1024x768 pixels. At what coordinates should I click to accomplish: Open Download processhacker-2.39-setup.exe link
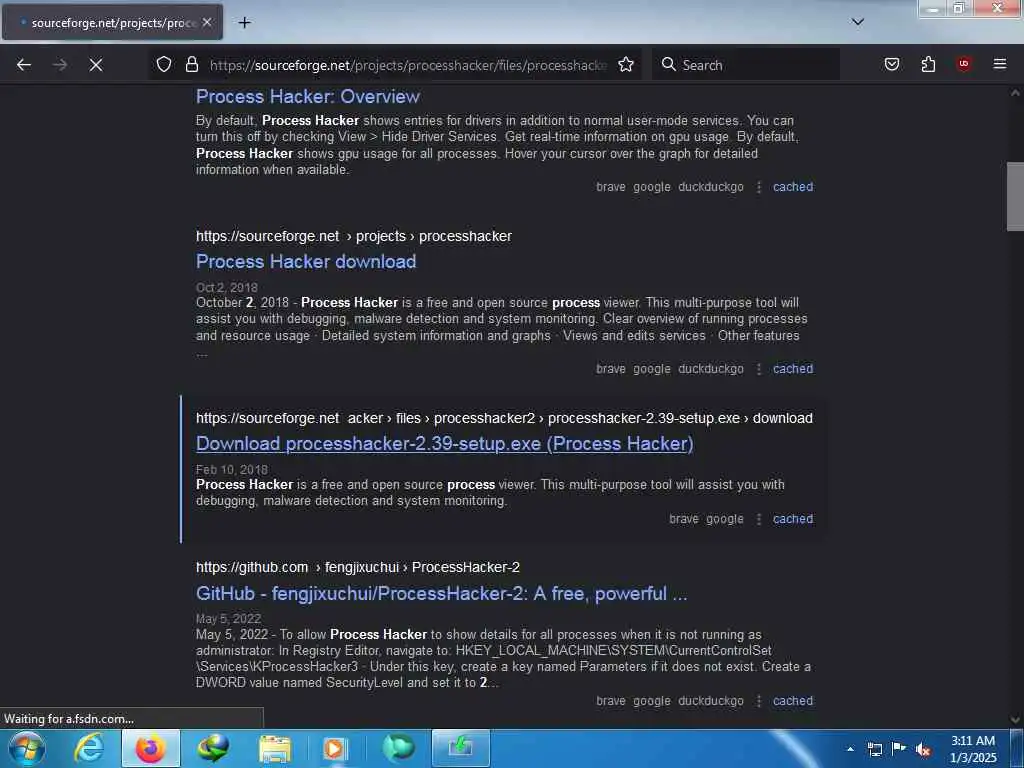coord(445,443)
